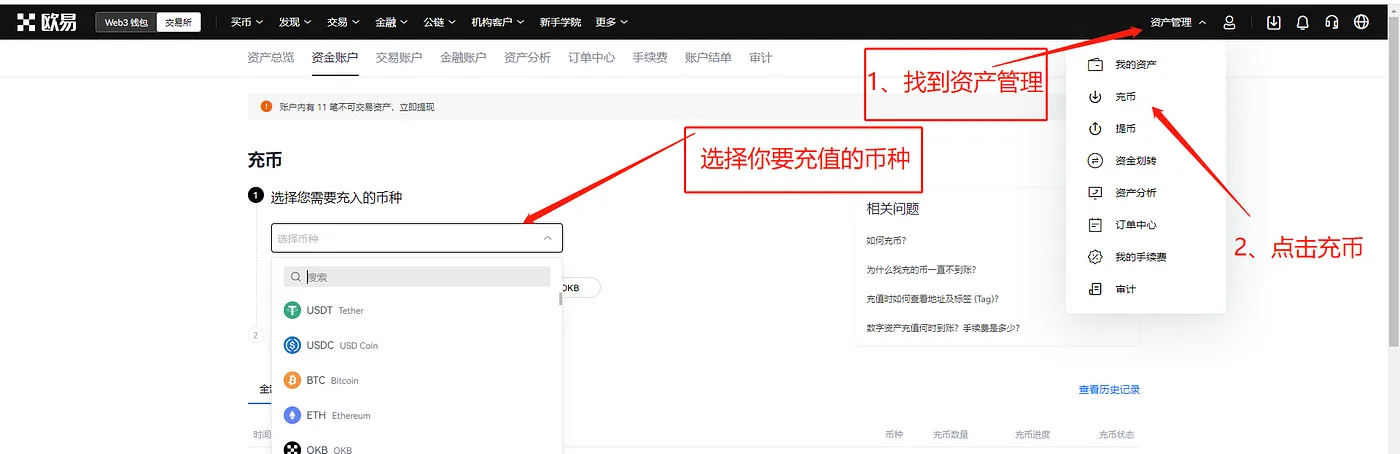Open 充值时如何查看地址及标签 link

[x=932, y=298]
